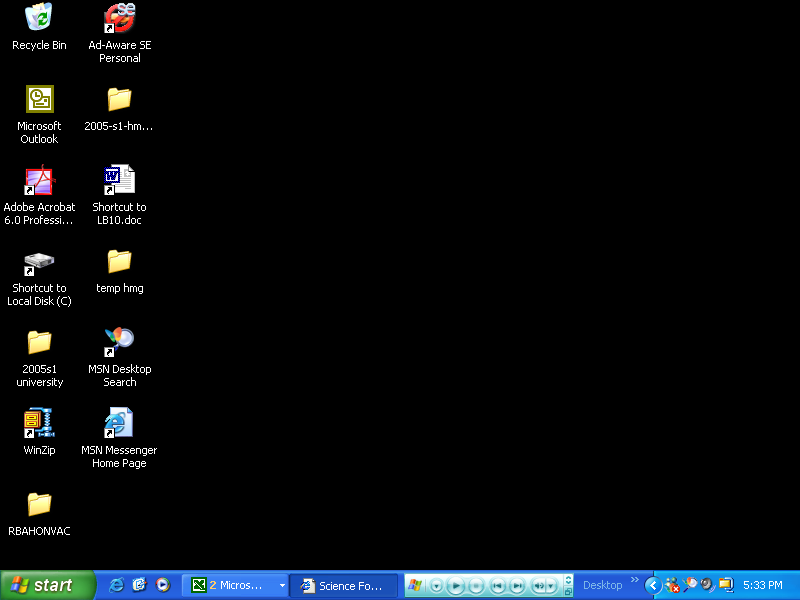800x600 pixels.
Task: Select Shortcut to LB10.doc icon
Action: pos(119,180)
